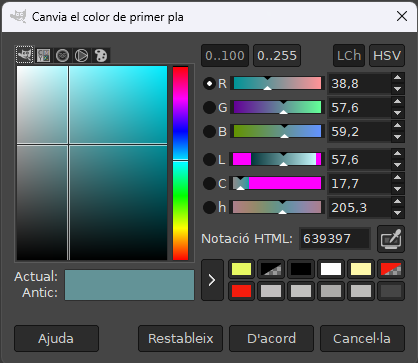
Task: Select the h hue radio button
Action: coord(209,207)
